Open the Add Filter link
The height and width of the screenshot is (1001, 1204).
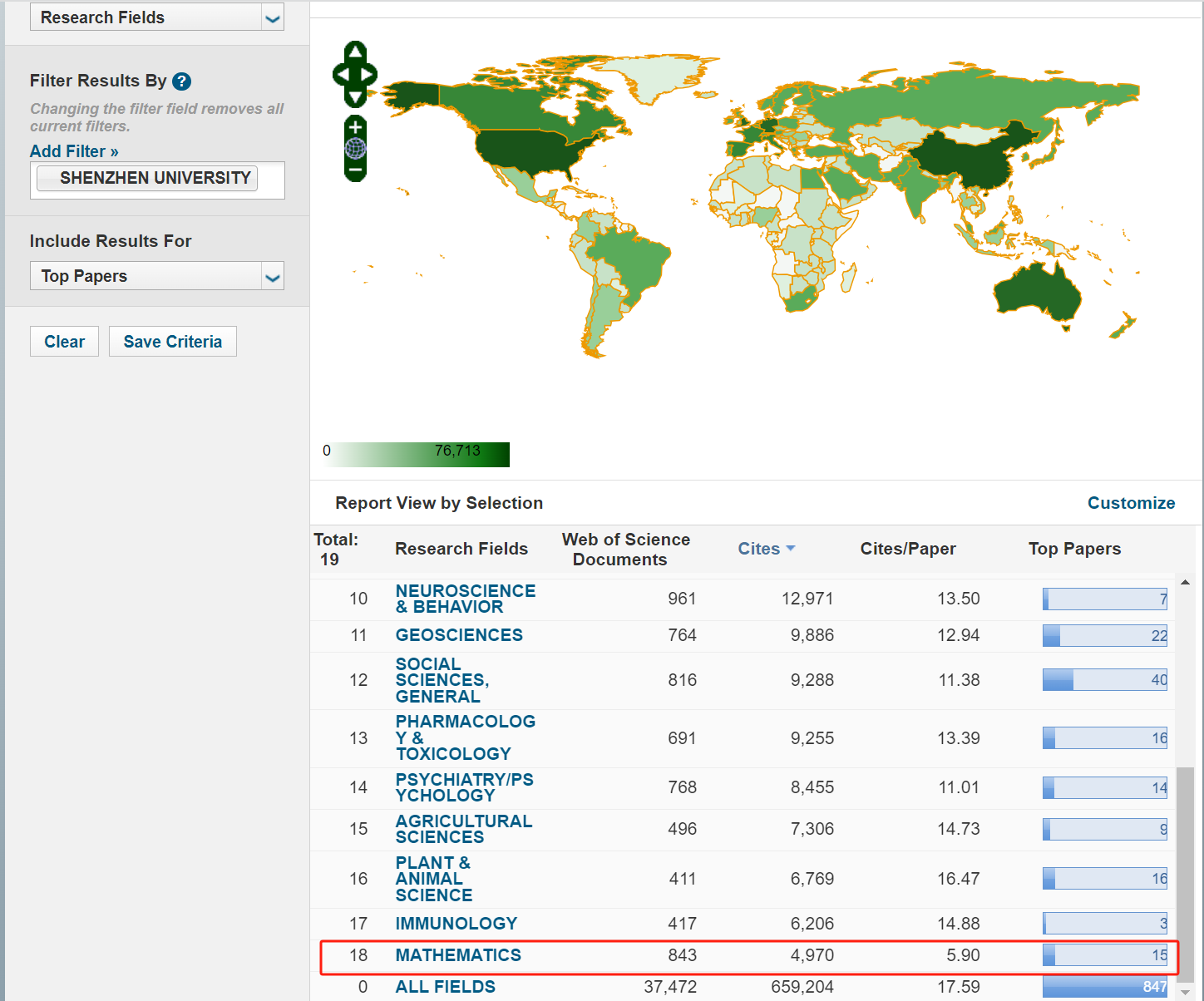[x=73, y=150]
